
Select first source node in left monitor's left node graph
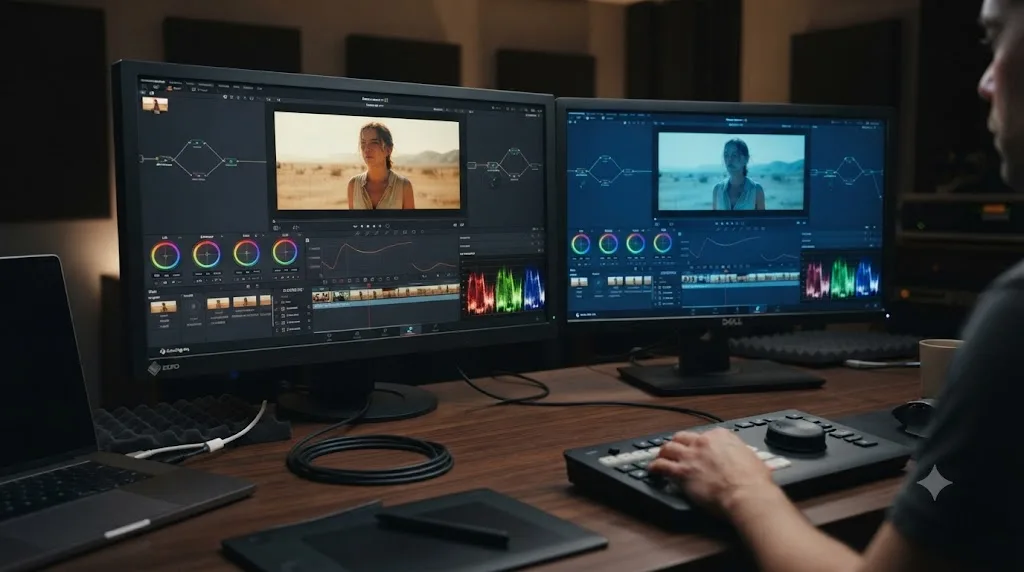click(164, 159)
